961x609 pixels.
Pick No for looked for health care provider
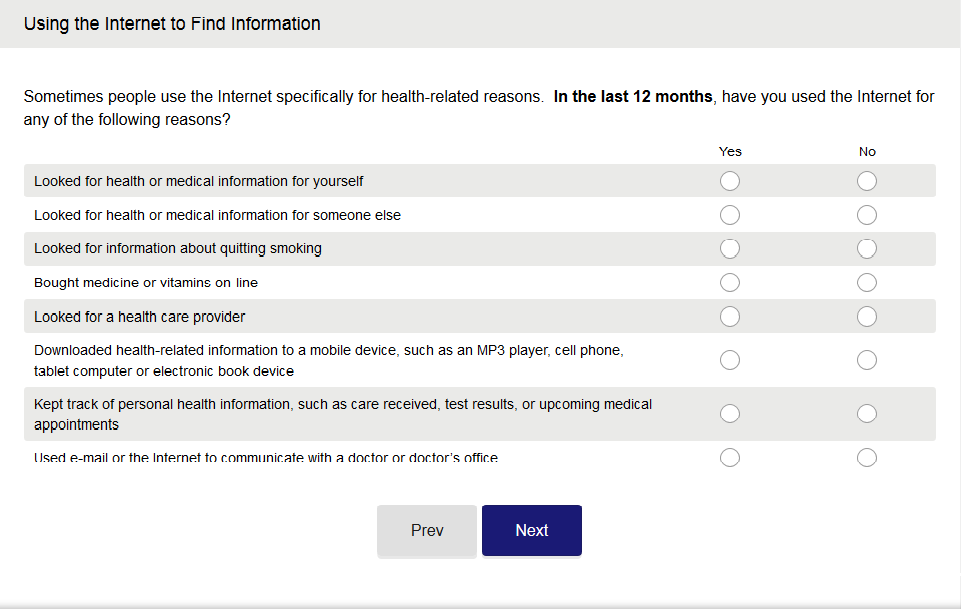click(x=867, y=317)
